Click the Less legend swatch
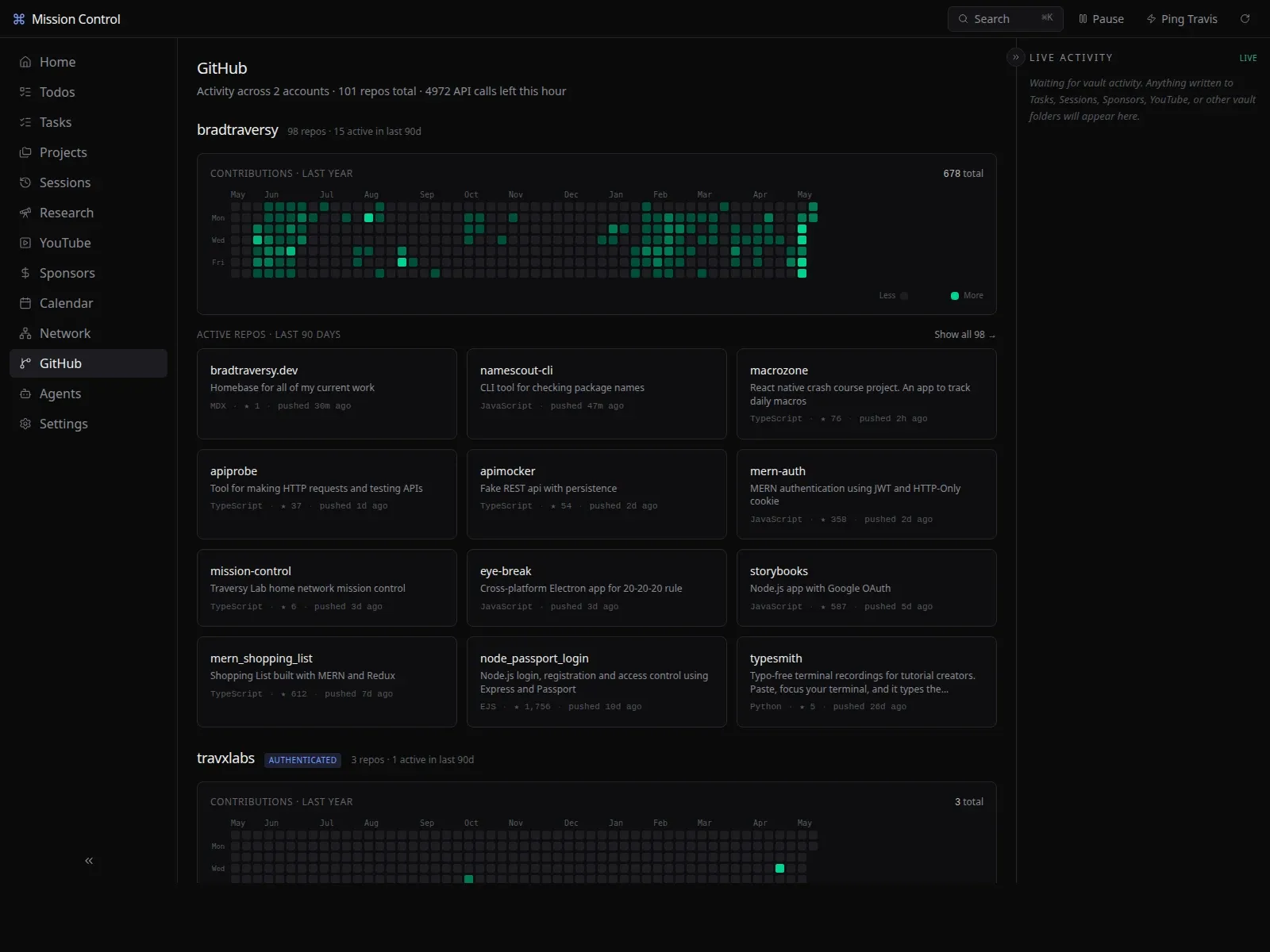1270x952 pixels. pos(904,296)
